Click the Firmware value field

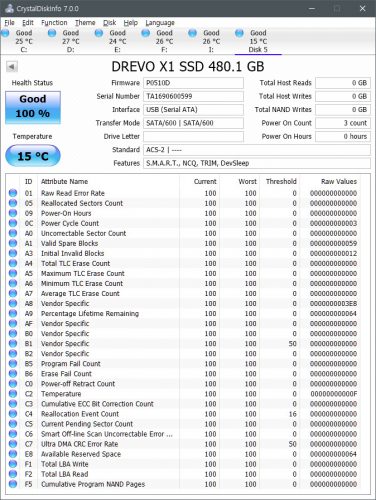[x=193, y=83]
